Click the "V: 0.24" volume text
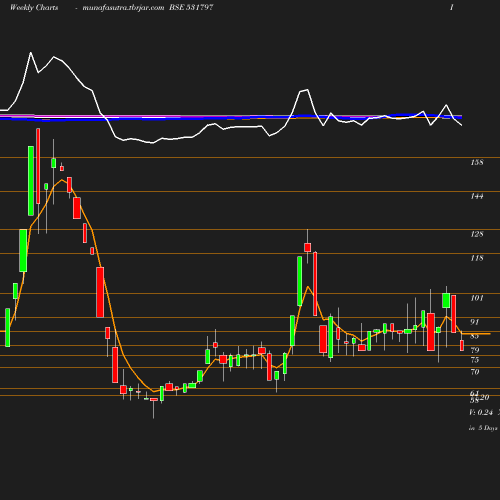Image resolution: width=500 pixels, height=500 pixels. pos(481,412)
